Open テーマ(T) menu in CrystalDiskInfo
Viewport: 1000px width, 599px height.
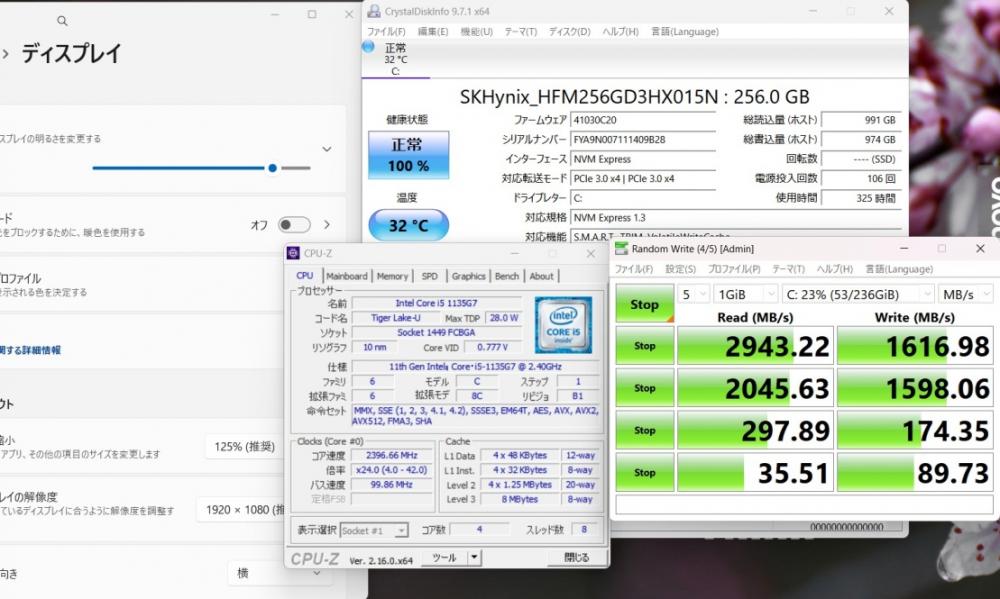point(520,31)
